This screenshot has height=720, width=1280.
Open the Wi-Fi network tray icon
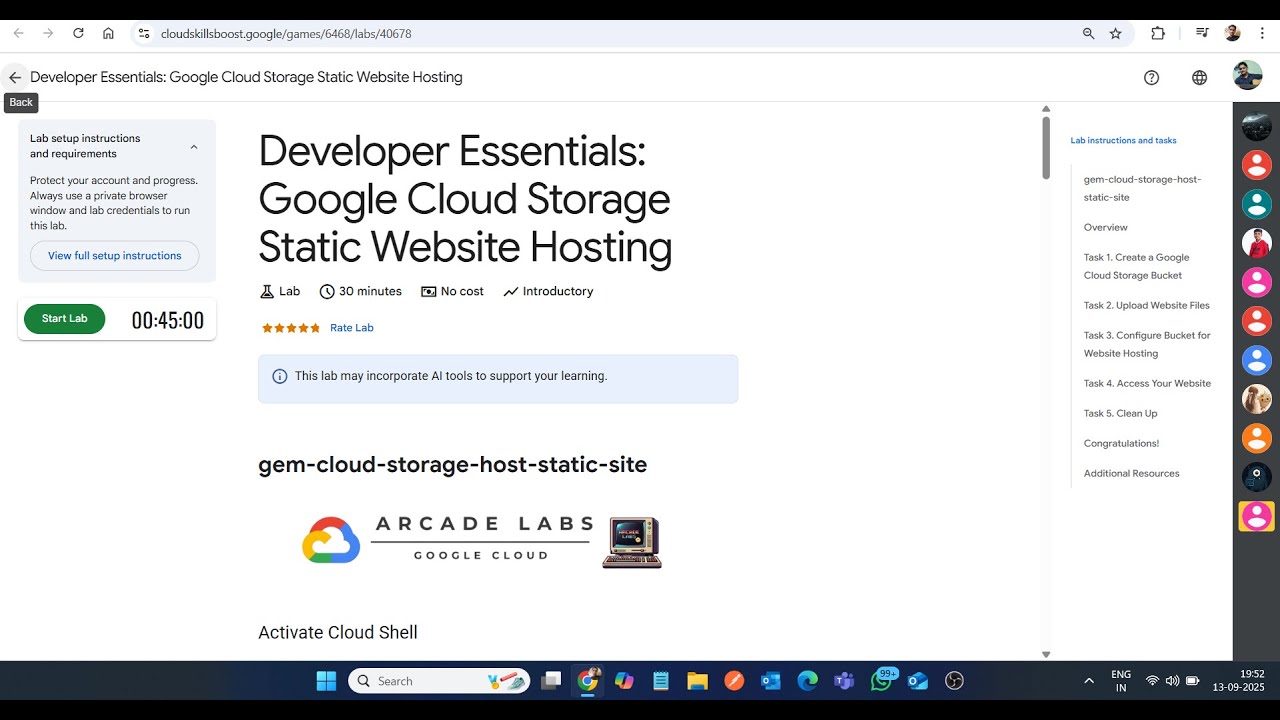coord(1152,681)
